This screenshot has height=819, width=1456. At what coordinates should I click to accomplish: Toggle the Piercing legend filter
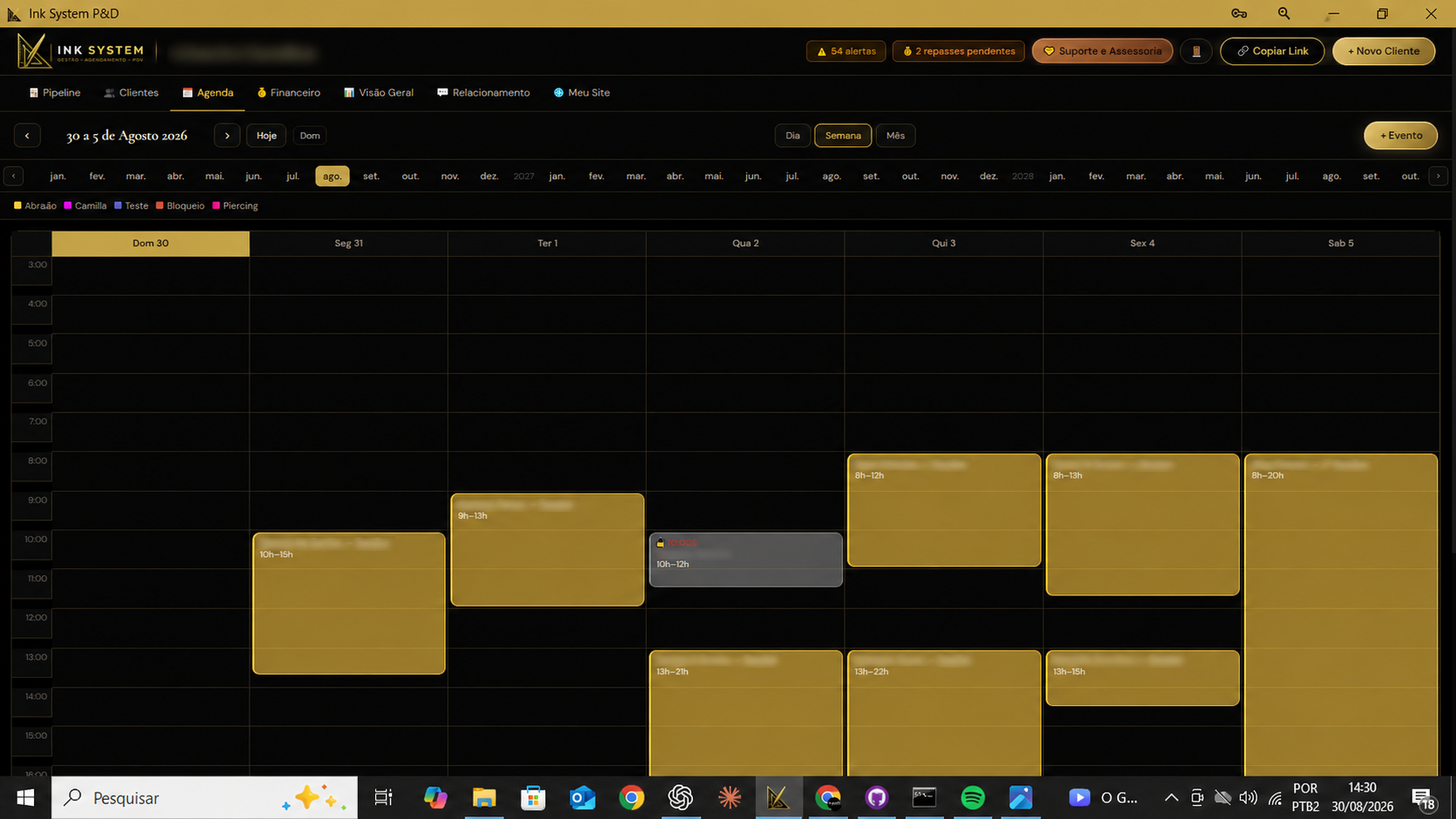235,206
